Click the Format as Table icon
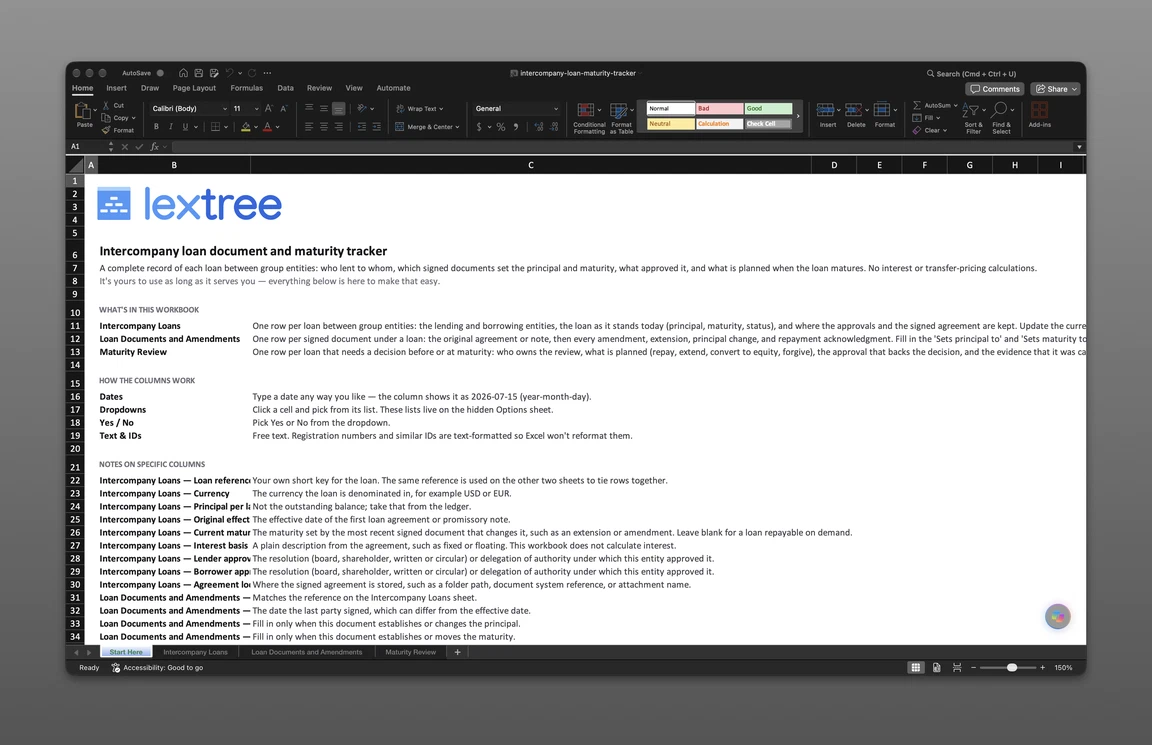 pyautogui.click(x=619, y=111)
